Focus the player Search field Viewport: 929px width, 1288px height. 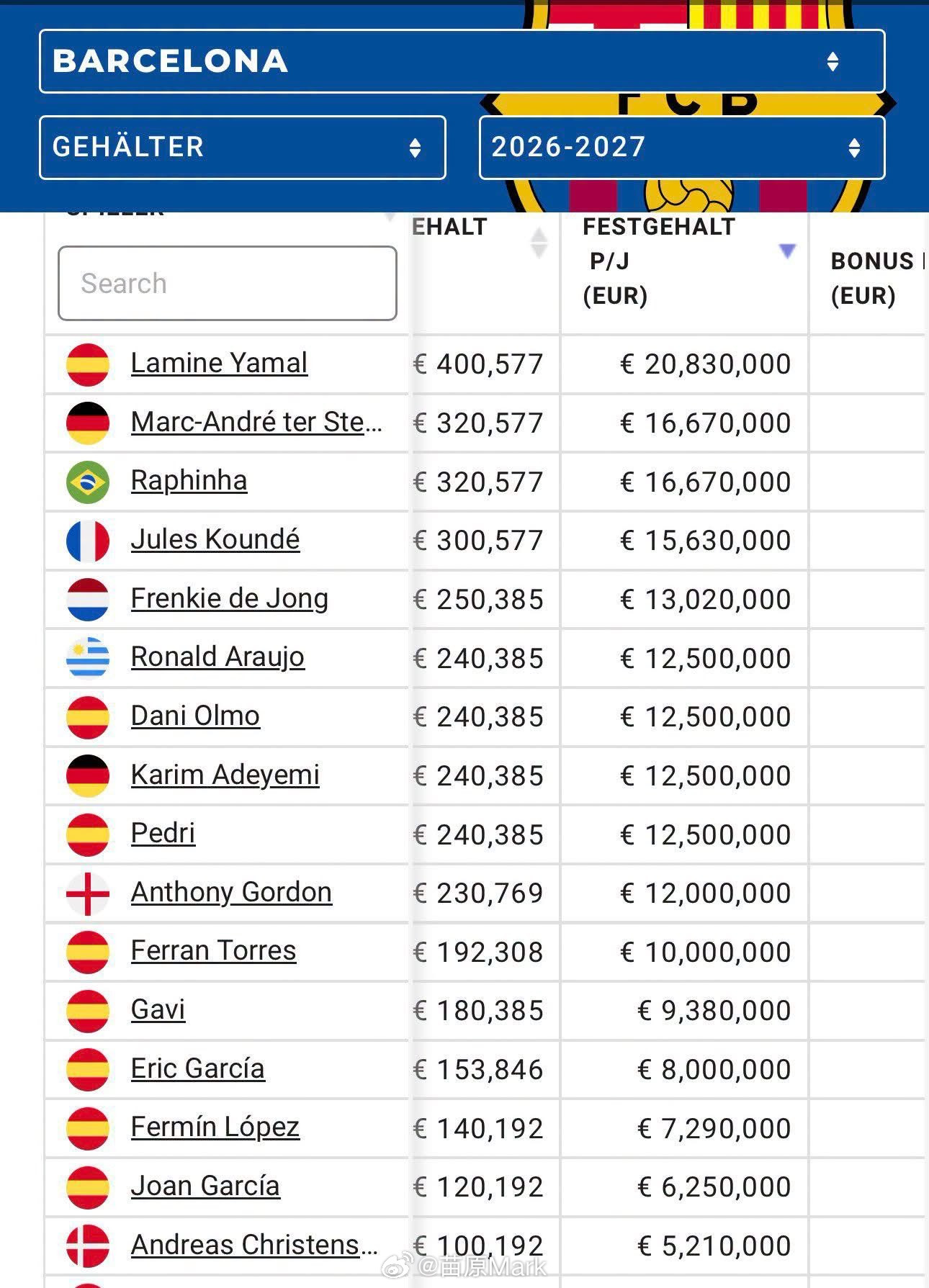pyautogui.click(x=228, y=283)
